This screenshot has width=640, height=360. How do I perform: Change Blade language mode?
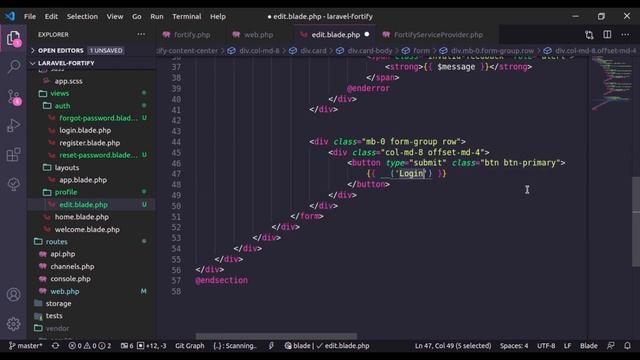(x=589, y=346)
